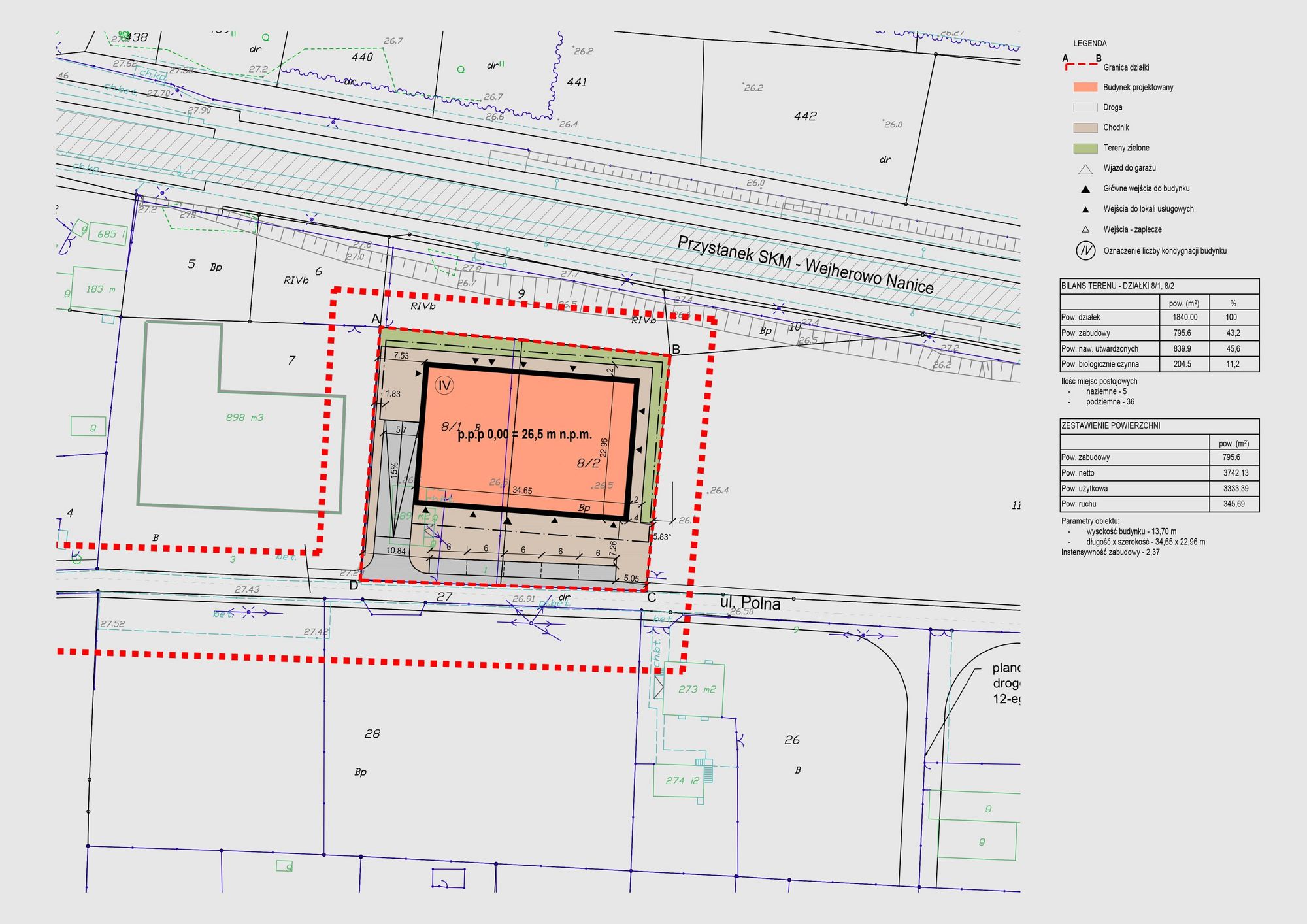
Task: Click the '10.84' dimension at the driveway
Action: tap(396, 551)
